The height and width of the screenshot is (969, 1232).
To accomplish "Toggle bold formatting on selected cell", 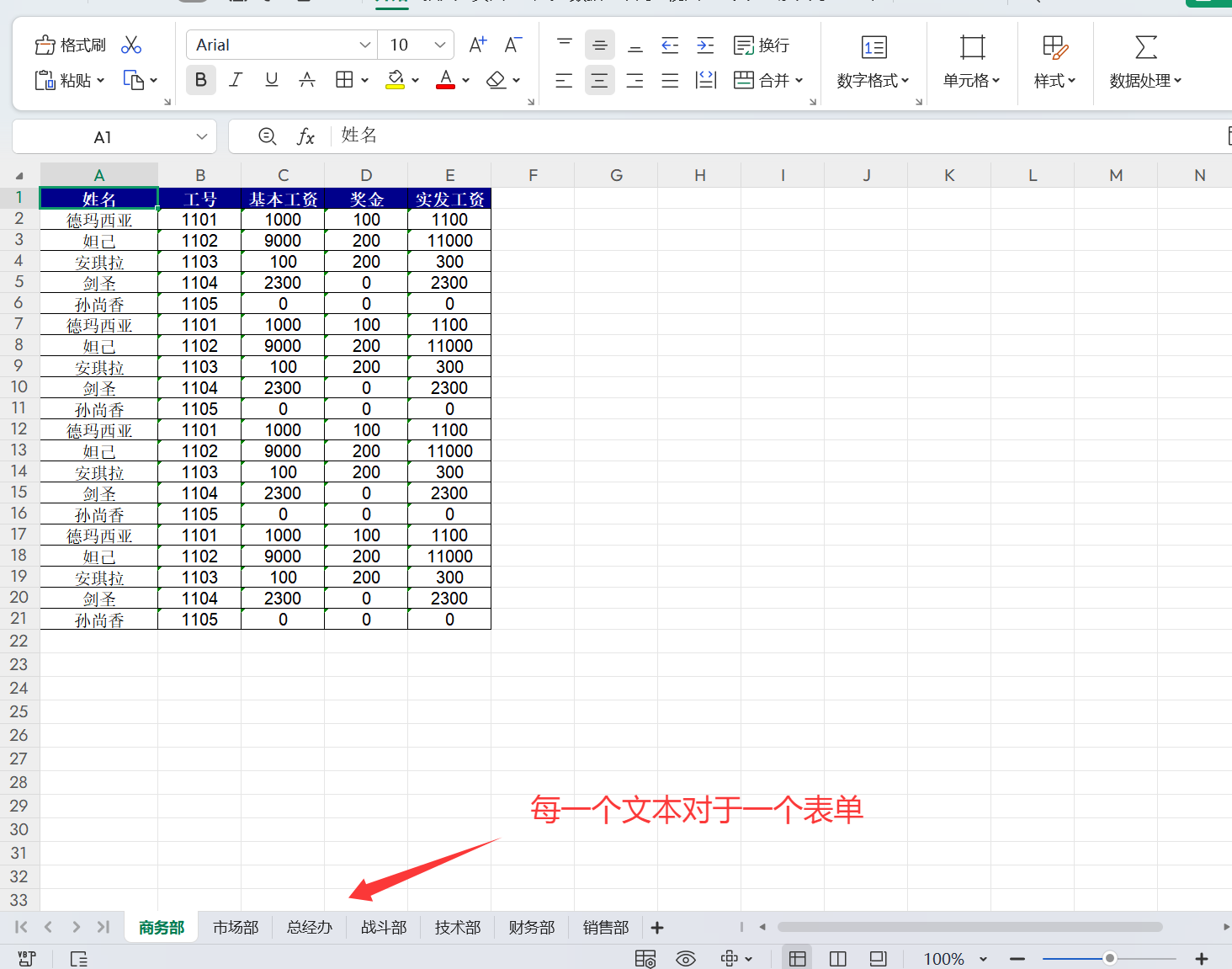I will click(200, 80).
